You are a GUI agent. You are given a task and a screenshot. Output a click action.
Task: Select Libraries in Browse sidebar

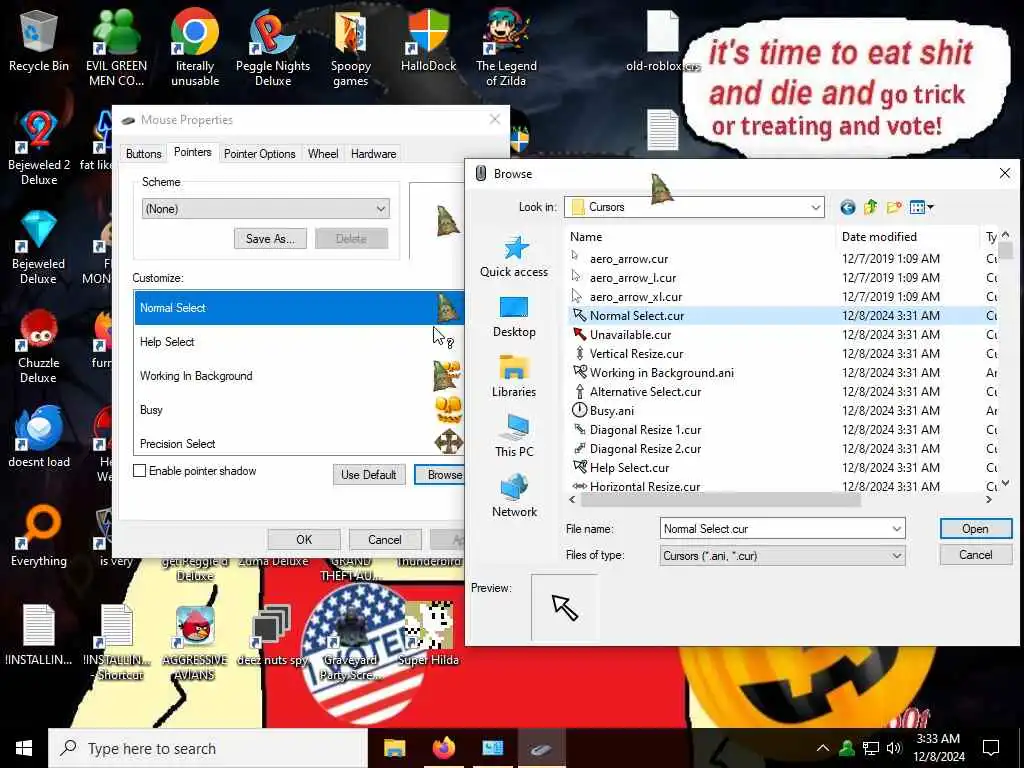515,377
